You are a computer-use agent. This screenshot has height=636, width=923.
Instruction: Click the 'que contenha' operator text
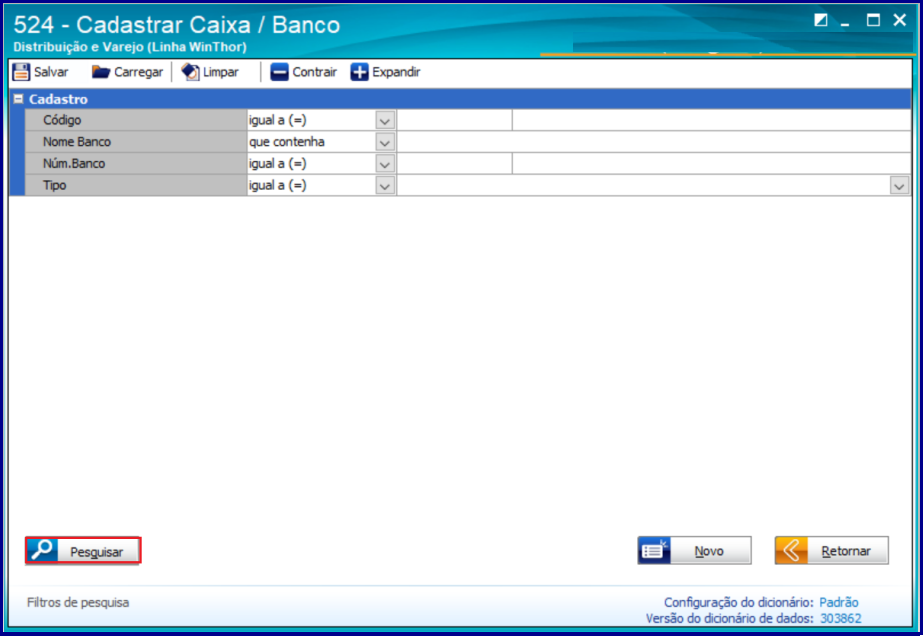287,142
